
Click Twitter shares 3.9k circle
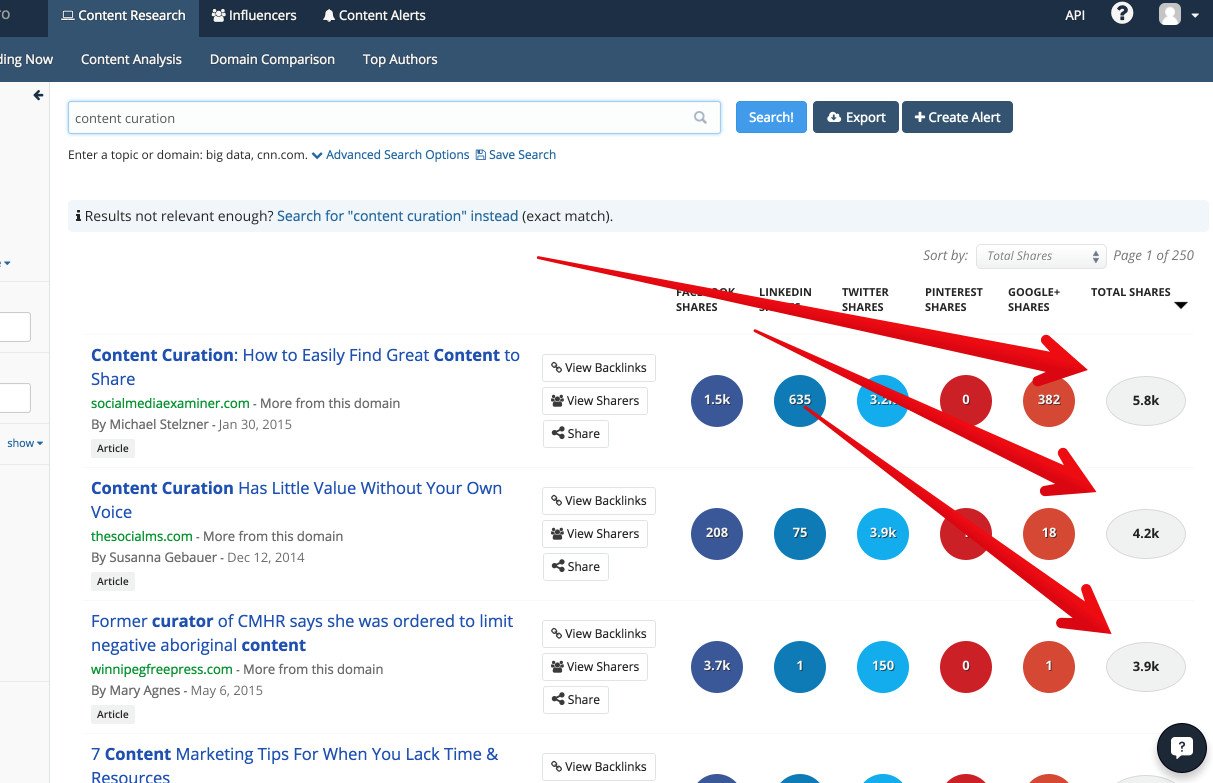[883, 533]
